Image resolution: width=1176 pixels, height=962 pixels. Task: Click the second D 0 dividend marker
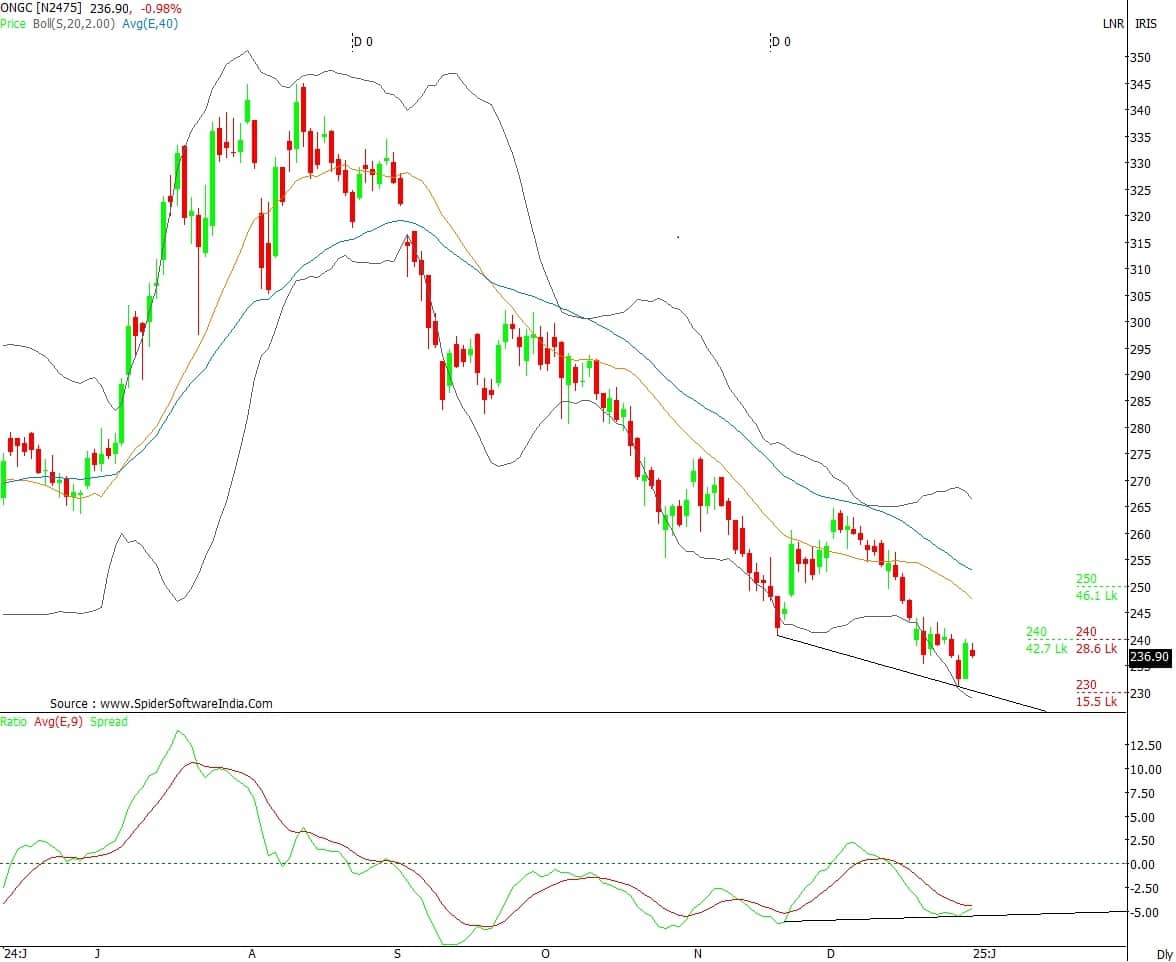780,42
